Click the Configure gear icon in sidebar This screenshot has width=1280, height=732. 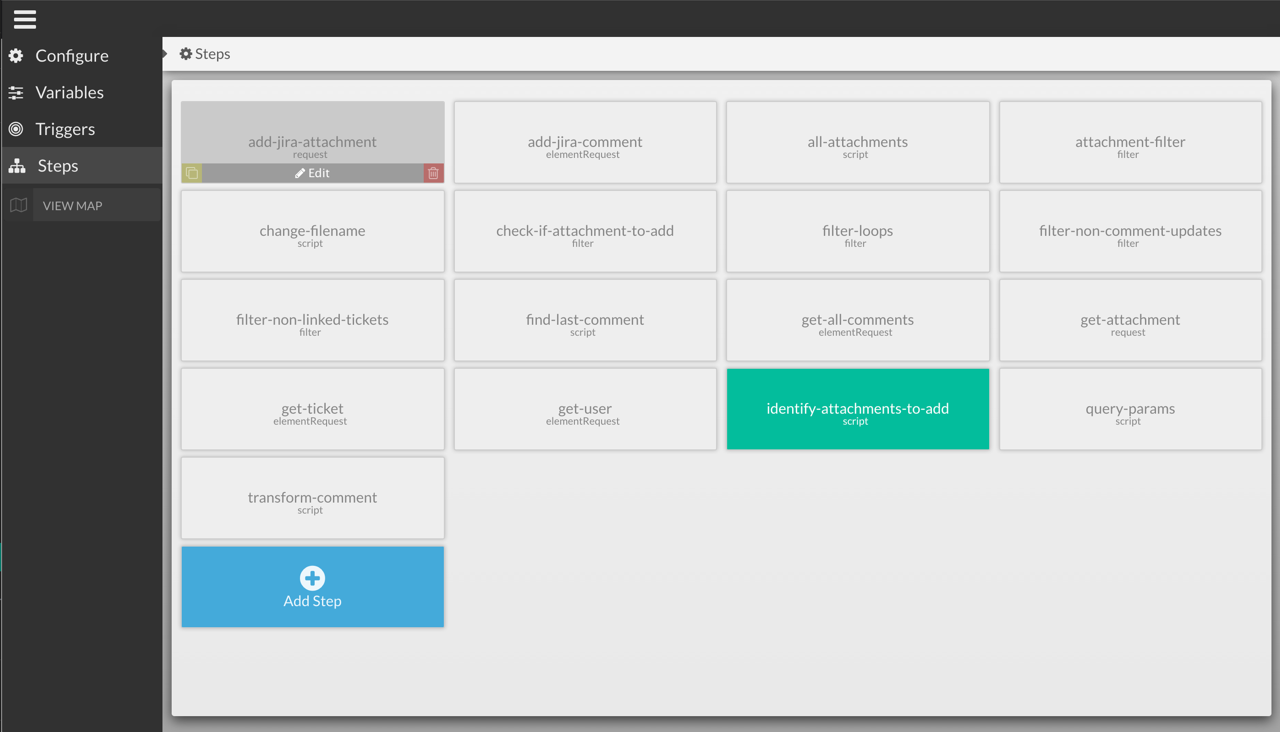(x=16, y=56)
